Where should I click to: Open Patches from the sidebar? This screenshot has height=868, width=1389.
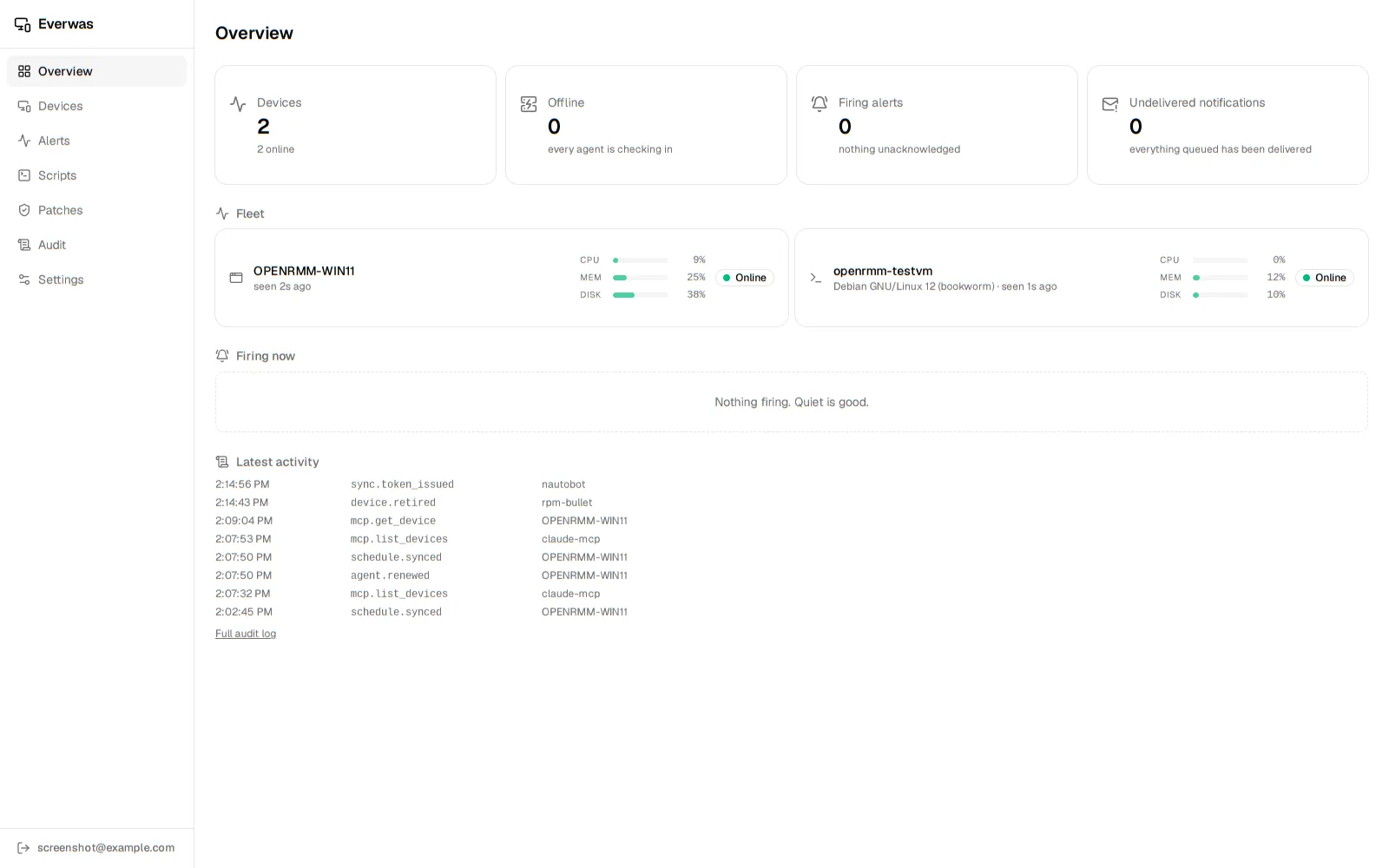coord(96,210)
